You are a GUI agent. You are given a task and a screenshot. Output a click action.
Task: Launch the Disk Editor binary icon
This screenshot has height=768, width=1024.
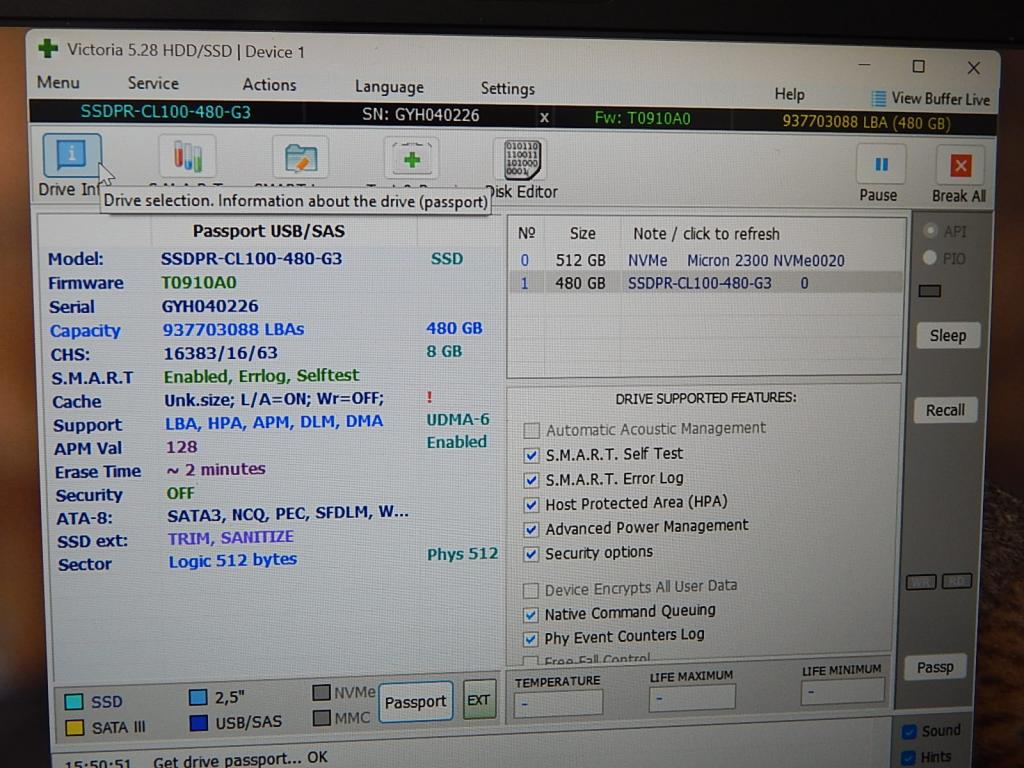(x=518, y=160)
